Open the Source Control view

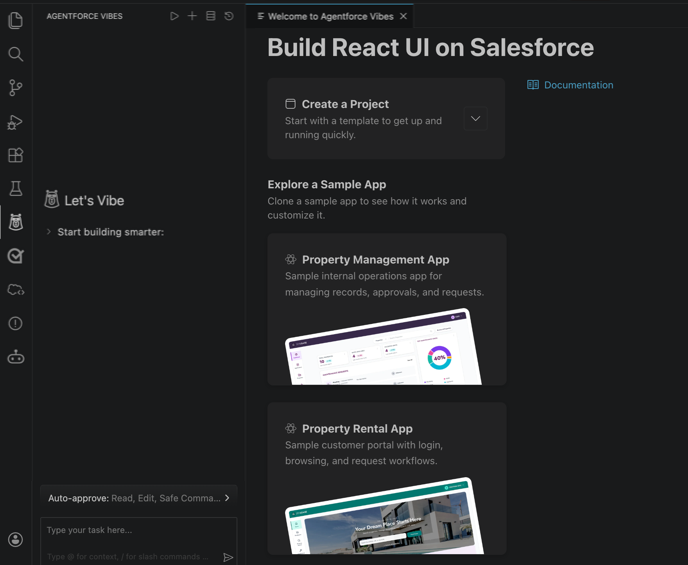tap(15, 88)
